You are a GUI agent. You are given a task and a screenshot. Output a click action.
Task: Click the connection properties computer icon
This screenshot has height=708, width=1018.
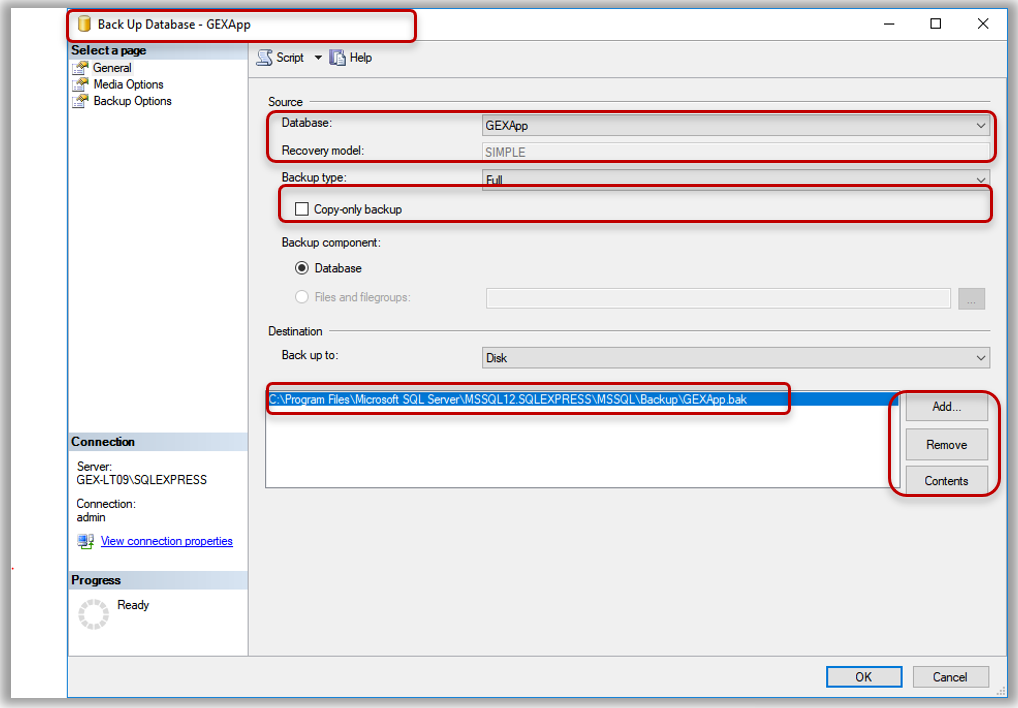pos(86,541)
